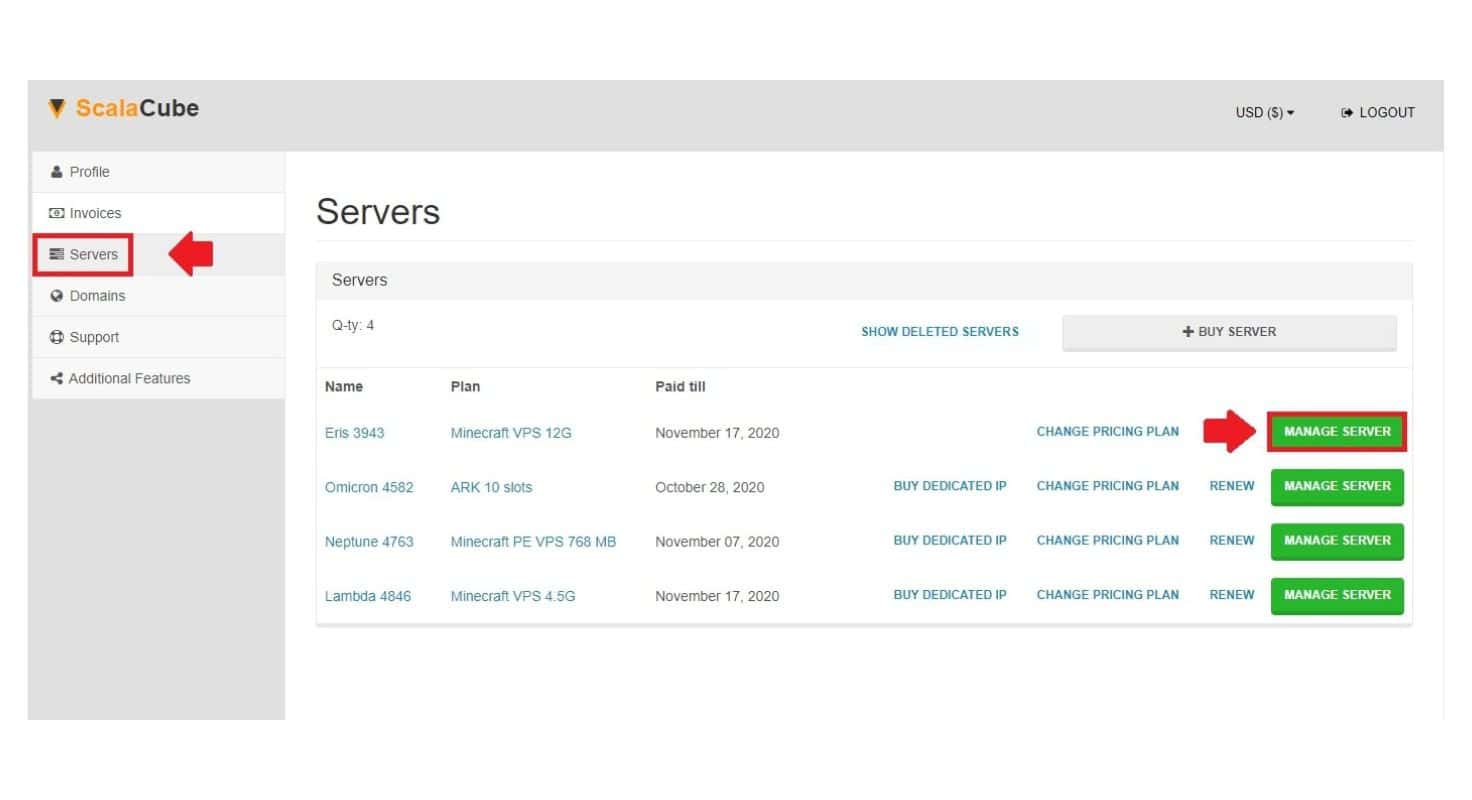1472x800 pixels.
Task: Change pricing plan for Lambda 4846
Action: 1107,595
